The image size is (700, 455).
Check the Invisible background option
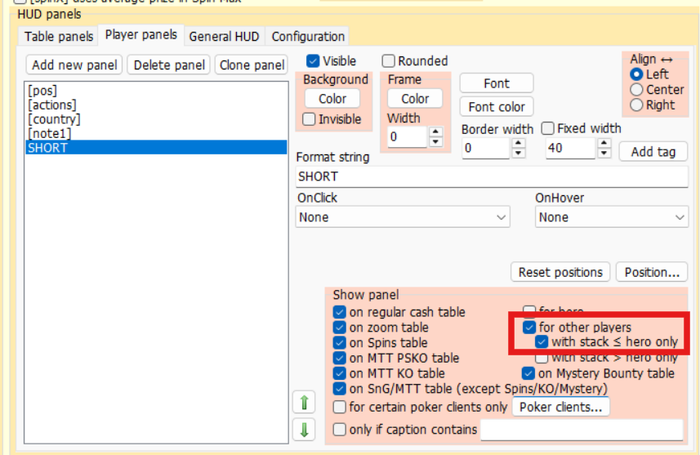310,119
